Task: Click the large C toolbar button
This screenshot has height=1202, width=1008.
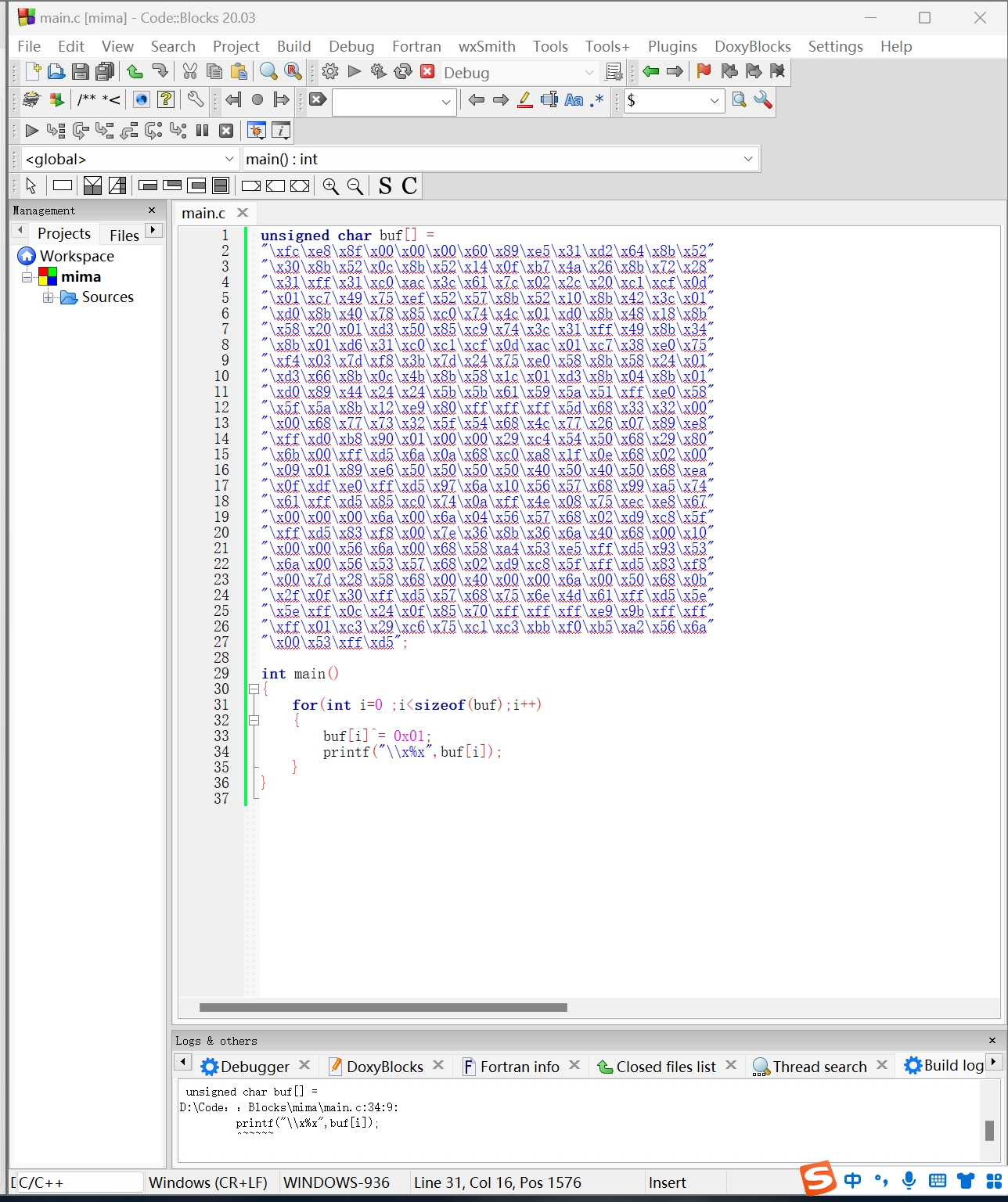Action: [409, 186]
